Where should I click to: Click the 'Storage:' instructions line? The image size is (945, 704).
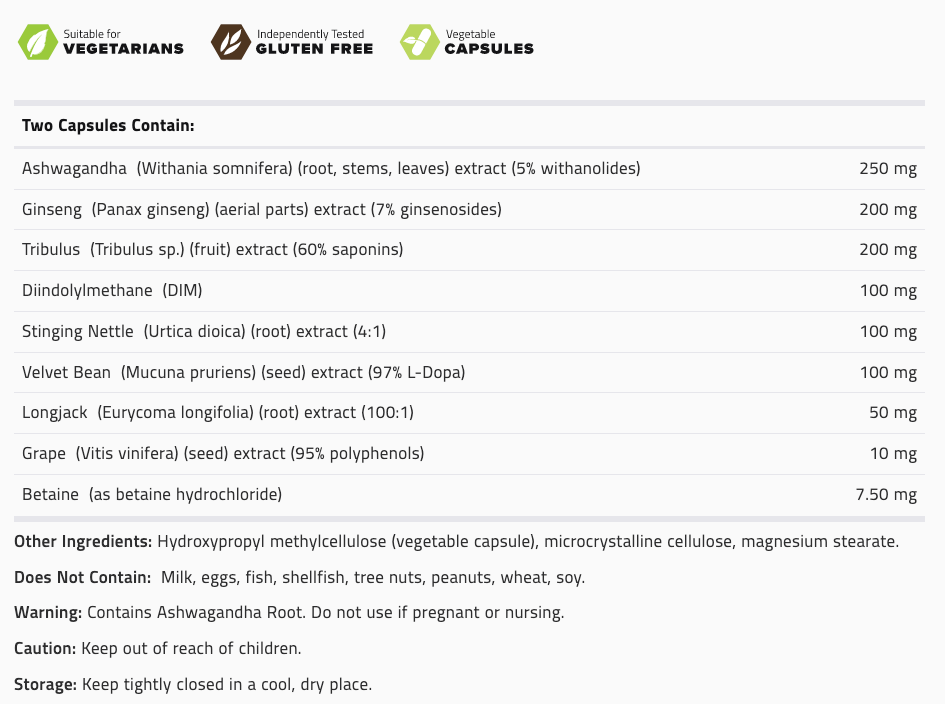[192, 685]
